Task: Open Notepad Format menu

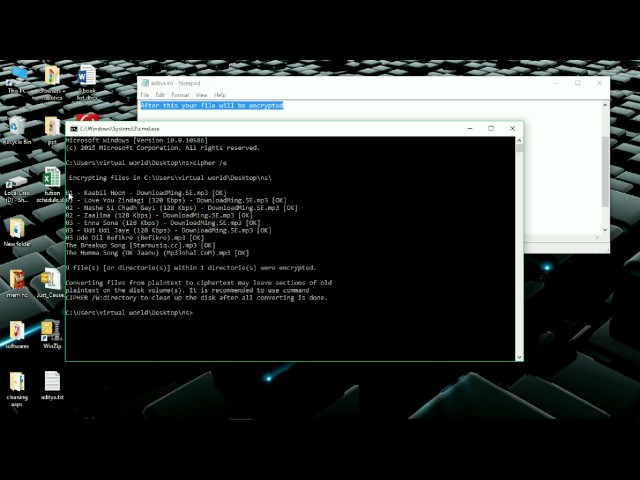Action: tap(180, 95)
